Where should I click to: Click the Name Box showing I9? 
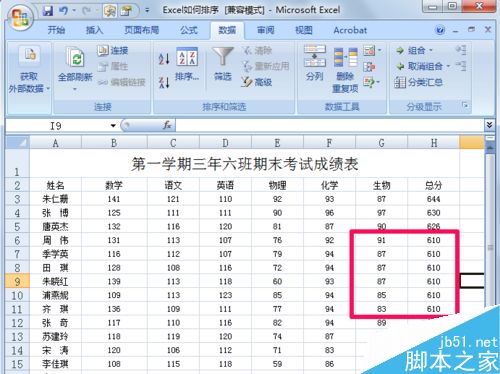57,126
